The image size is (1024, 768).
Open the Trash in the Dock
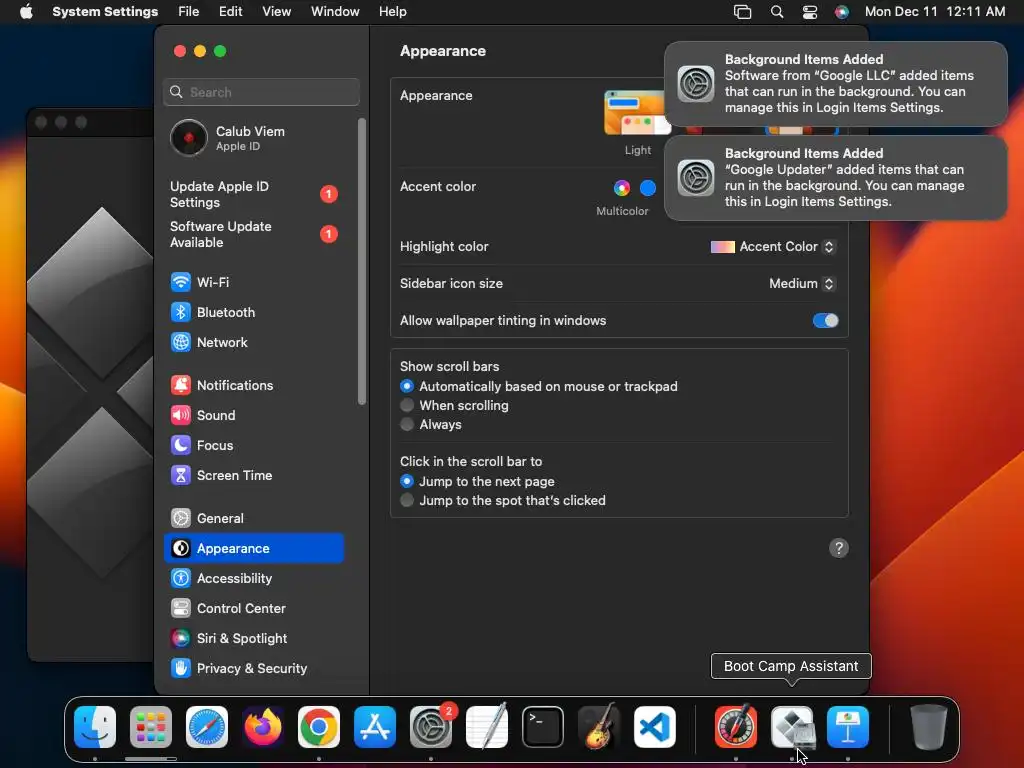(x=929, y=727)
